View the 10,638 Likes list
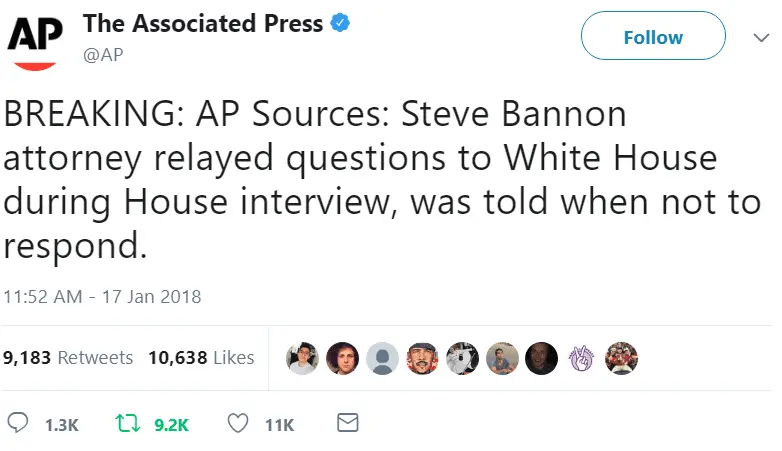The image size is (782, 451). (201, 357)
